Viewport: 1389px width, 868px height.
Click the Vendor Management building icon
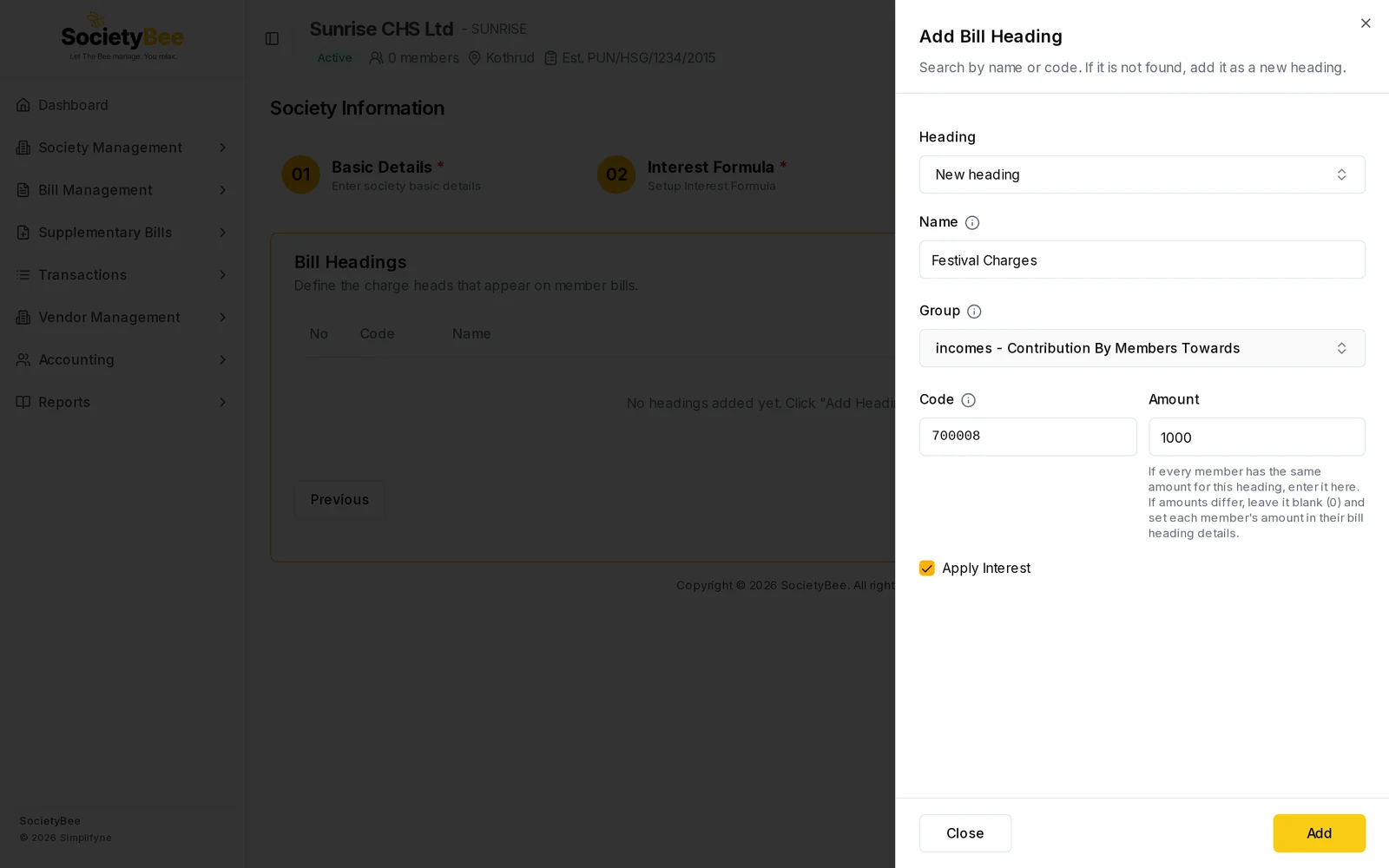click(23, 318)
